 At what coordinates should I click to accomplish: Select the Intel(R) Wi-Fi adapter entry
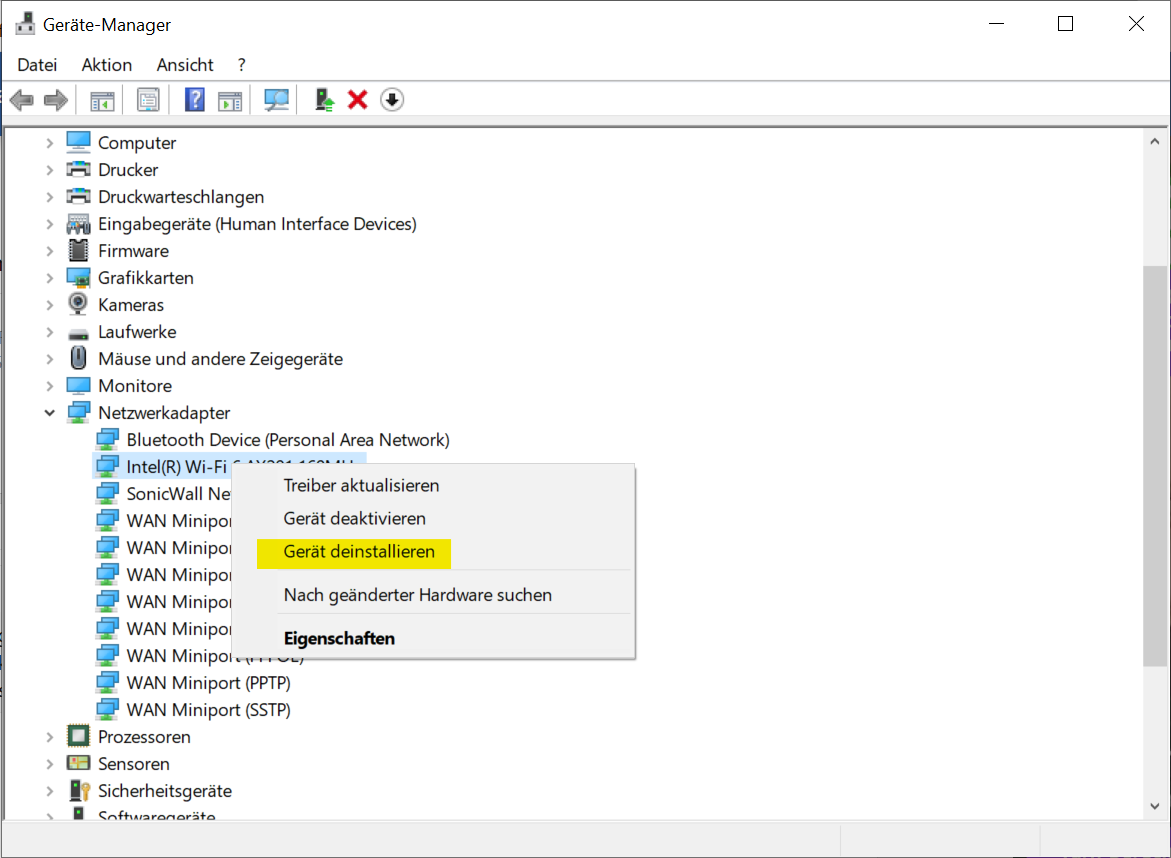(176, 467)
